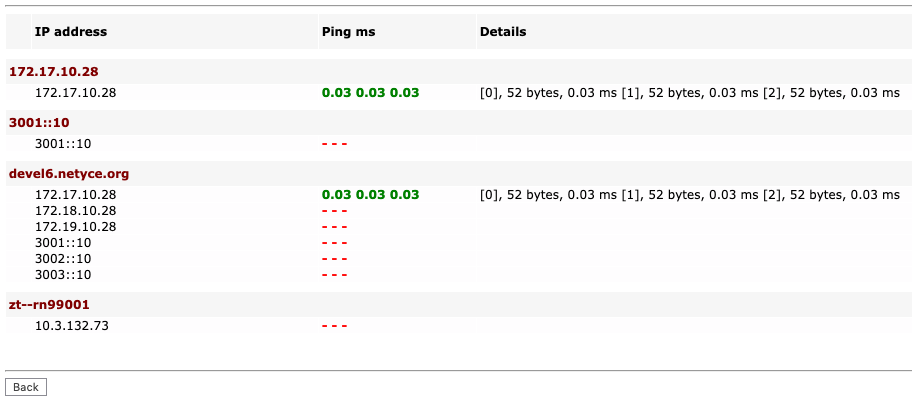Screen dimensions: 912x409
Task: Select the 3003::10 address entry
Action: pyautogui.click(x=63, y=275)
